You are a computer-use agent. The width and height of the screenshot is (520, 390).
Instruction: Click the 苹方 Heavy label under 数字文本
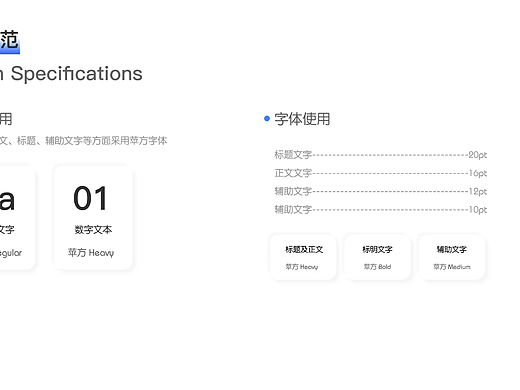coord(91,253)
